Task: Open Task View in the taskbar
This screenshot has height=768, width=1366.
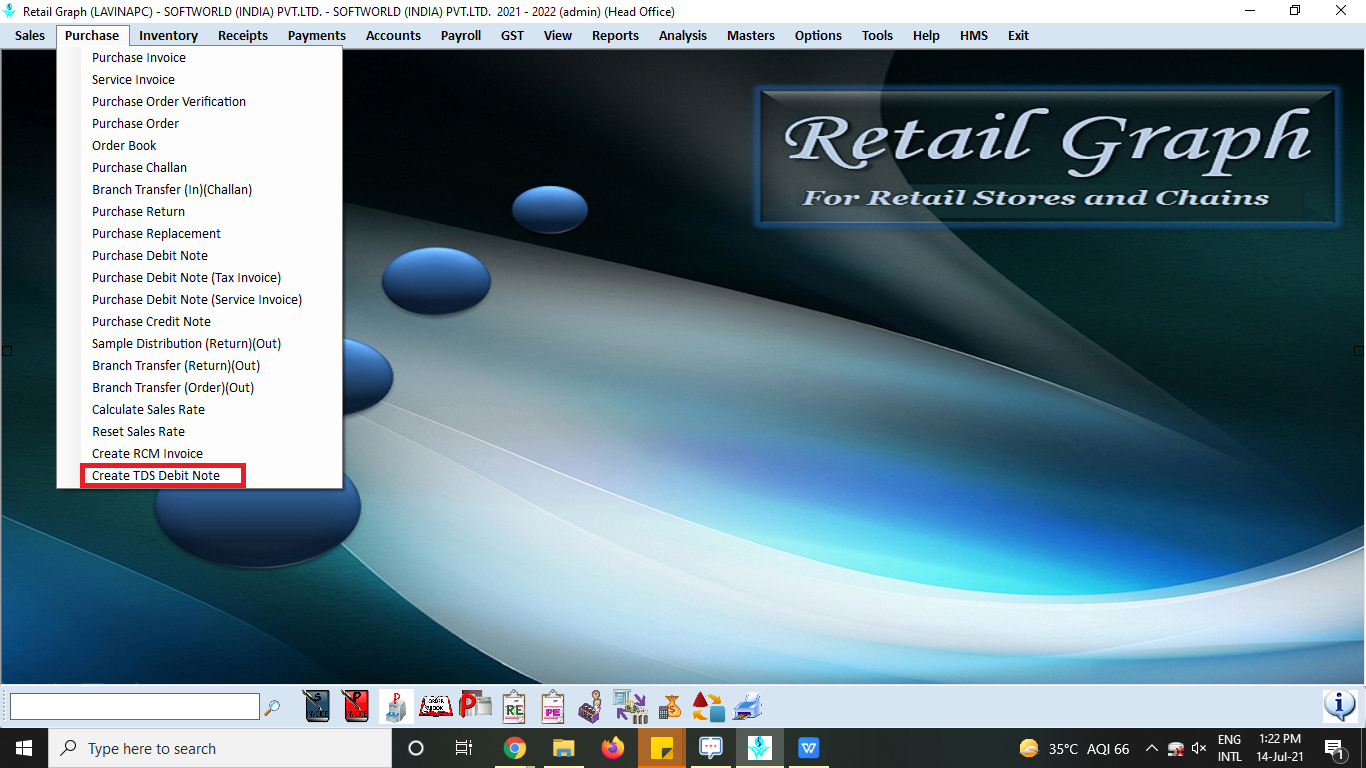Action: pyautogui.click(x=464, y=748)
